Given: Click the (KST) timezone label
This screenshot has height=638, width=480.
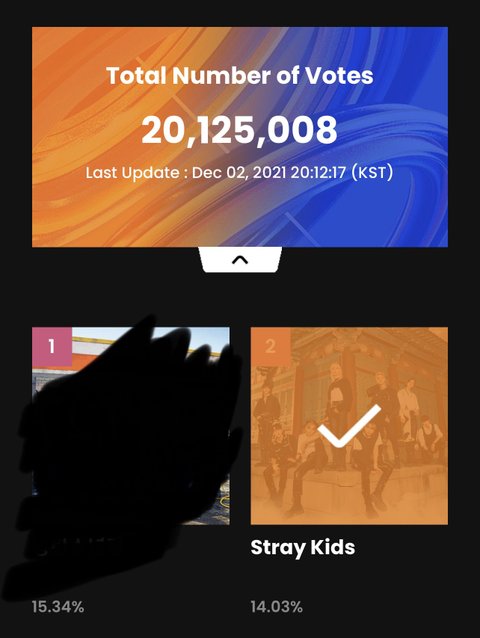Looking at the screenshot, I should [372, 172].
